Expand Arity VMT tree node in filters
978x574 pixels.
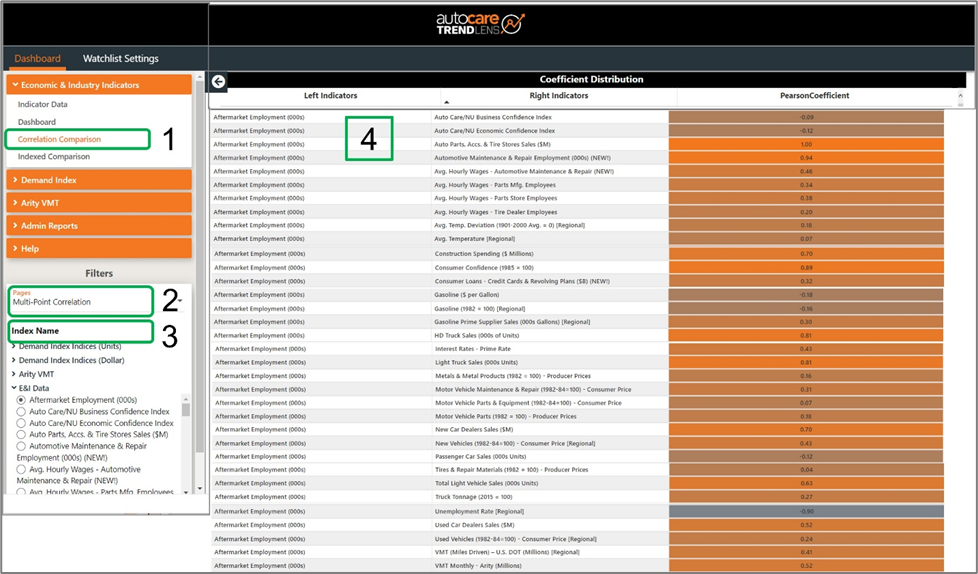[14, 374]
